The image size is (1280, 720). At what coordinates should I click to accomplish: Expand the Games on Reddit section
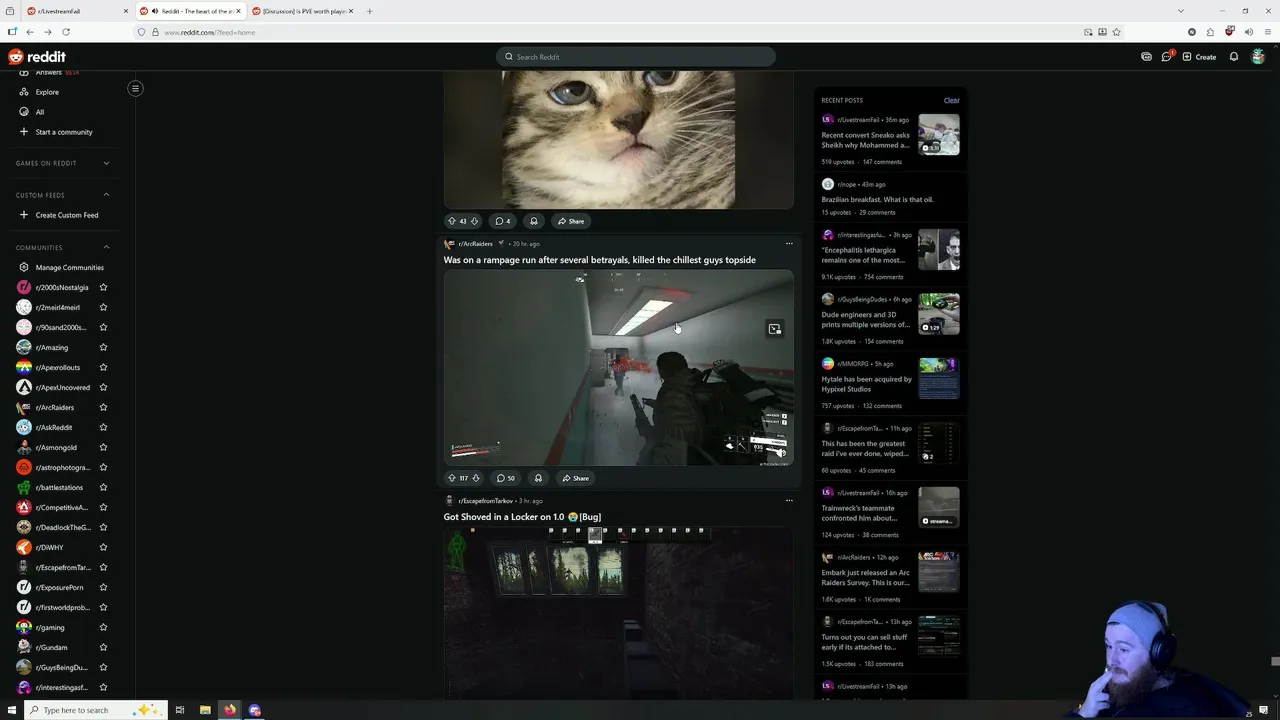(x=106, y=163)
